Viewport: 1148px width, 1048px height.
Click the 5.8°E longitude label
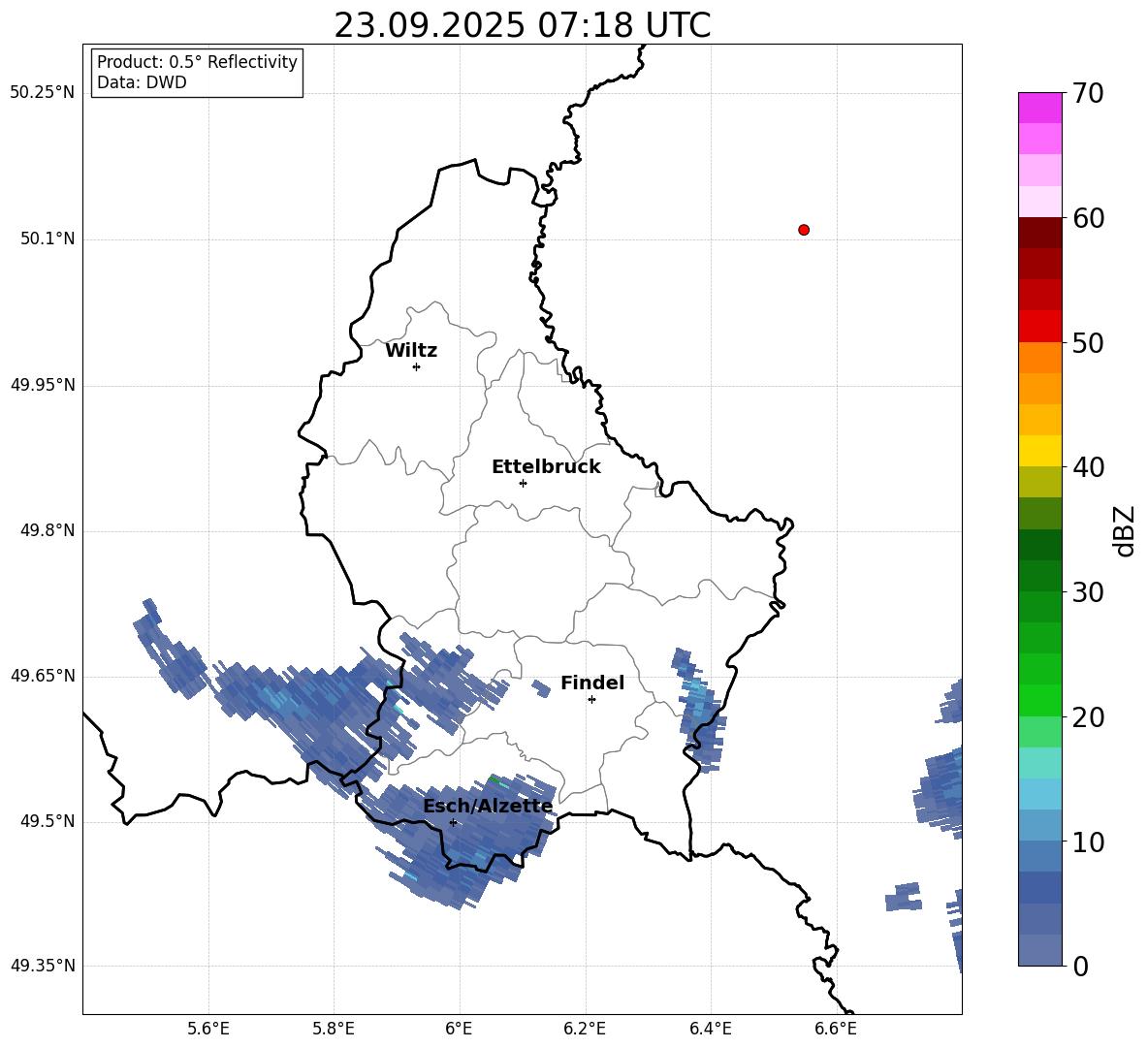(x=334, y=1029)
